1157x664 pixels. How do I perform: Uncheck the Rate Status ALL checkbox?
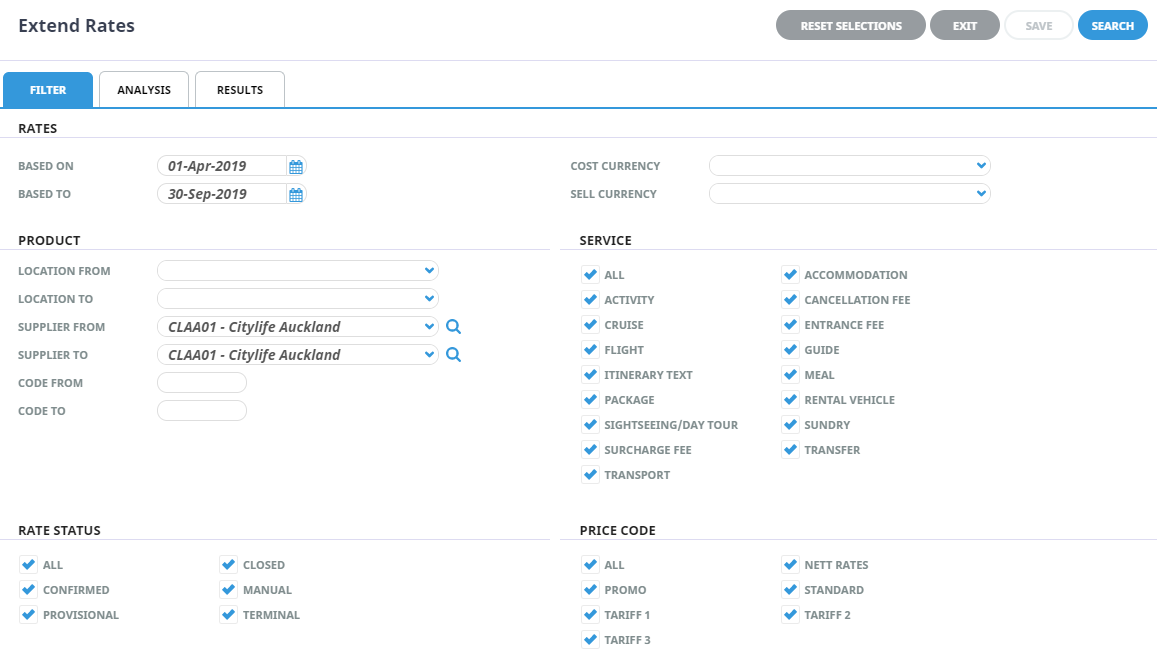(x=29, y=566)
